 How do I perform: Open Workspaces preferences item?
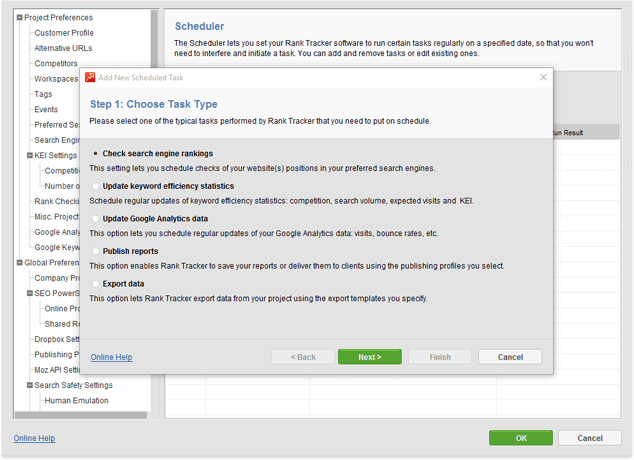[x=56, y=79]
